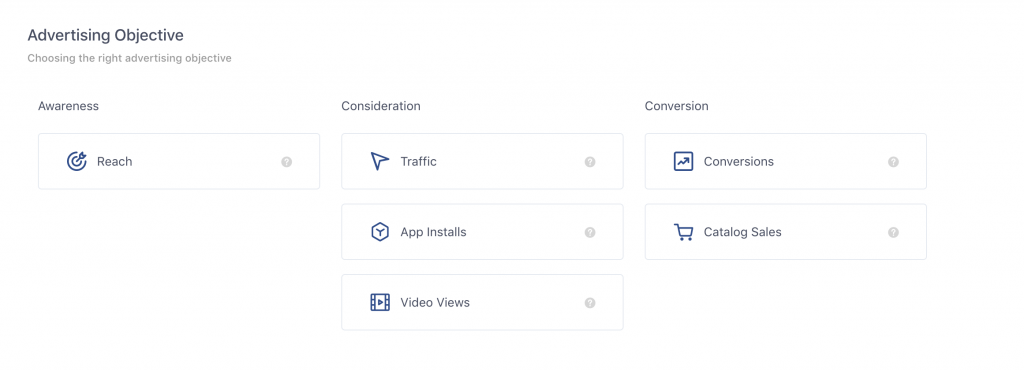Screen dimensions: 1024x371
Task: Click the Consideration column heading
Action: click(381, 106)
